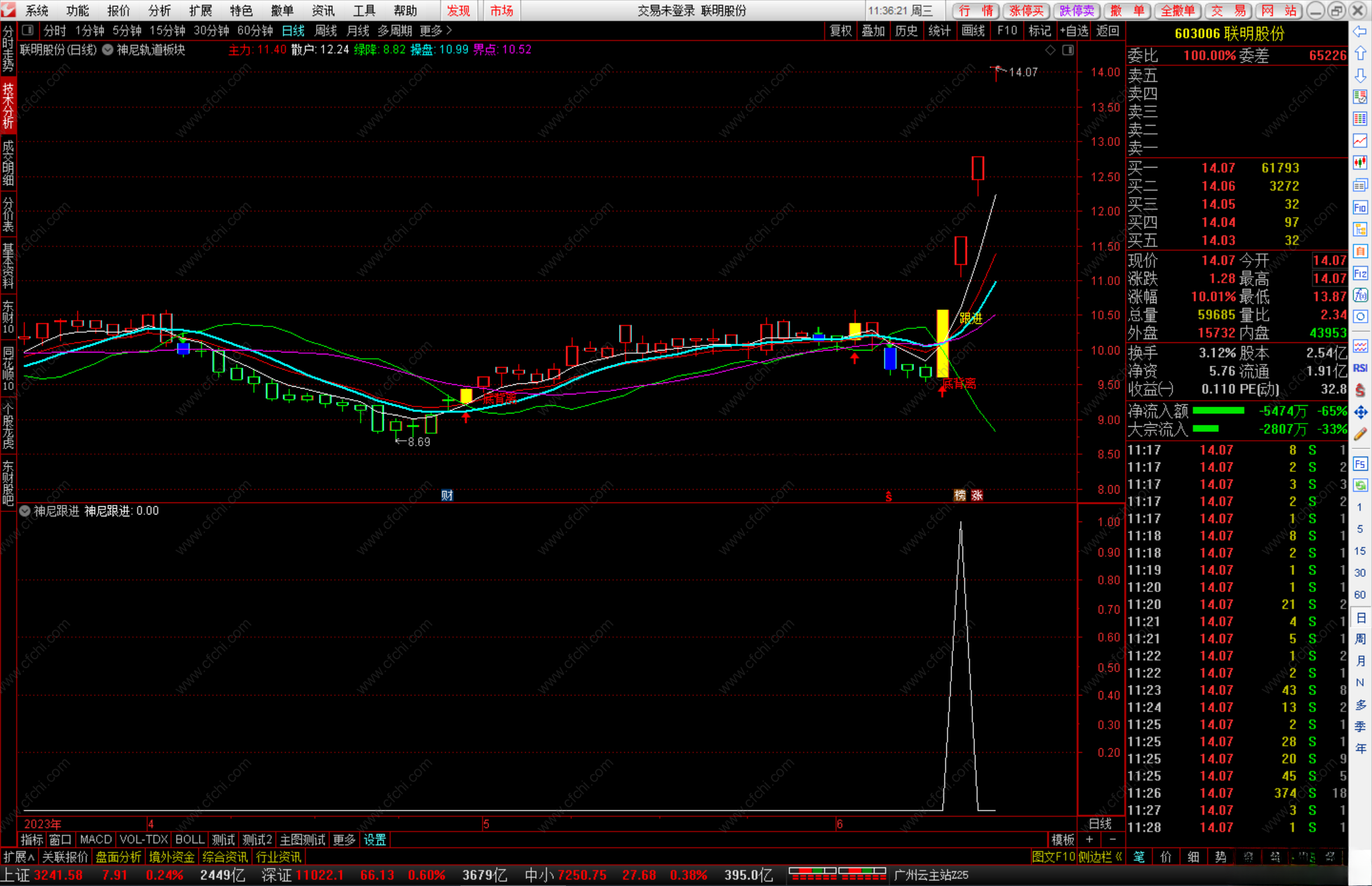Open the 分析 menu
Image resolution: width=1372 pixels, height=886 pixels.
159,10
